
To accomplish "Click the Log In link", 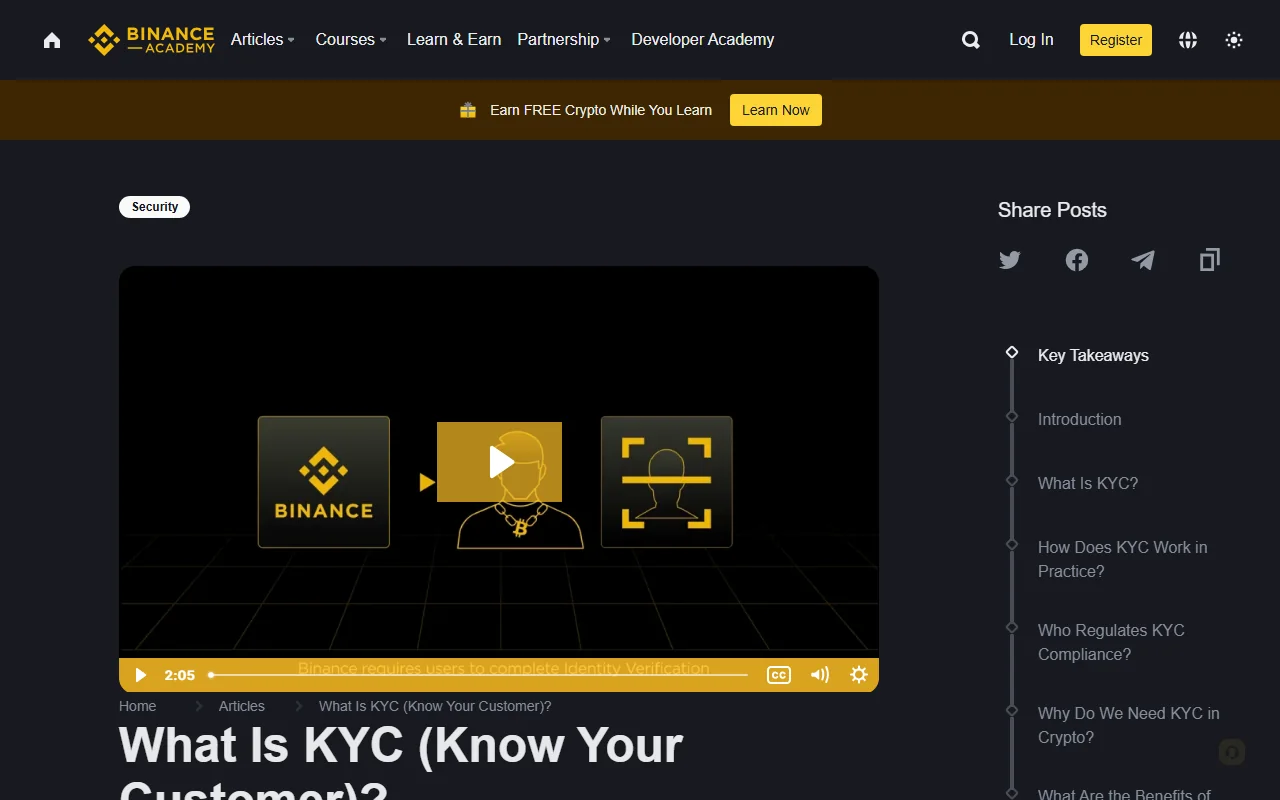I will click(x=1031, y=40).
